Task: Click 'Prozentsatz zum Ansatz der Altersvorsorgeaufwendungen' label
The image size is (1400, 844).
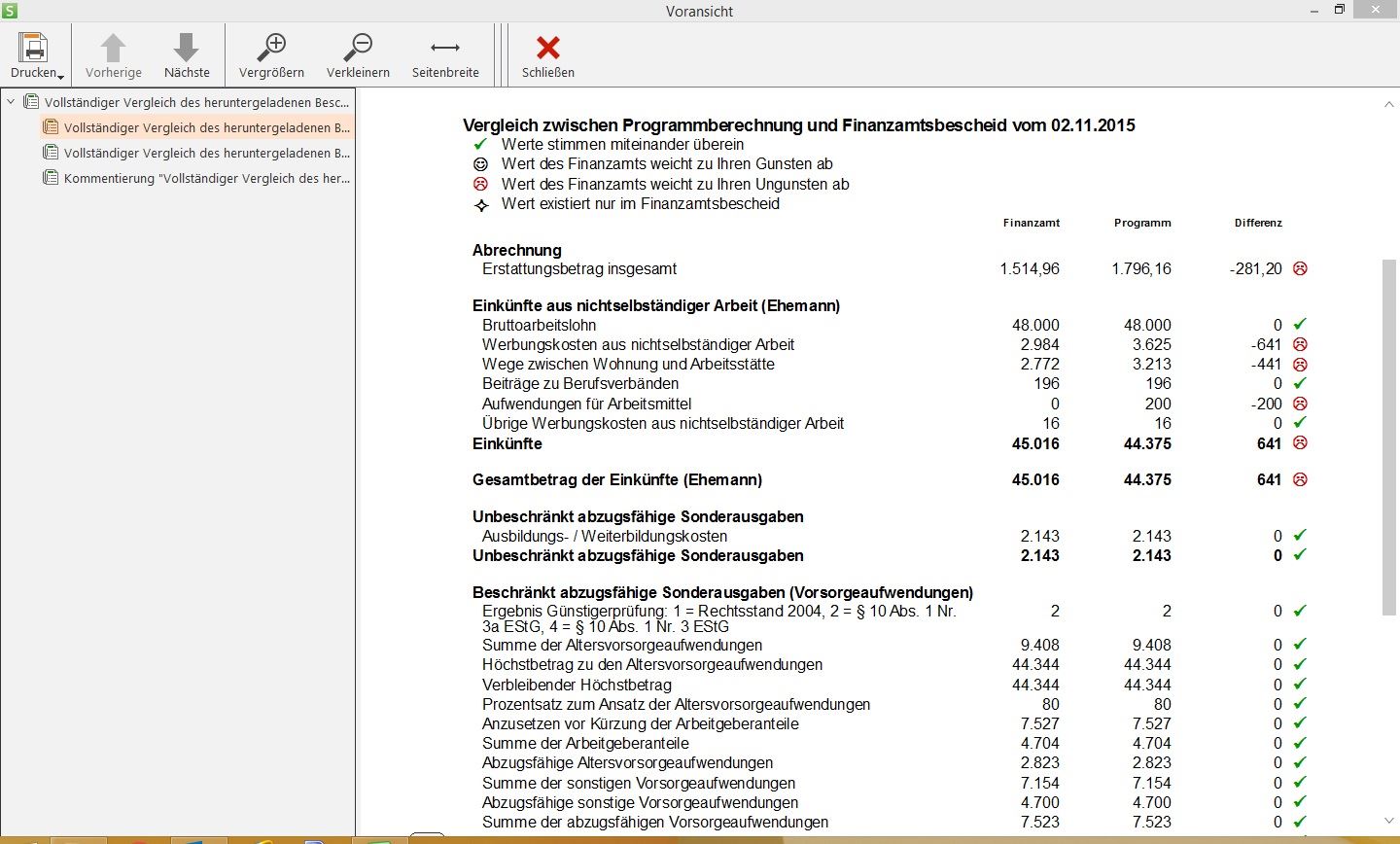Action: (x=676, y=704)
